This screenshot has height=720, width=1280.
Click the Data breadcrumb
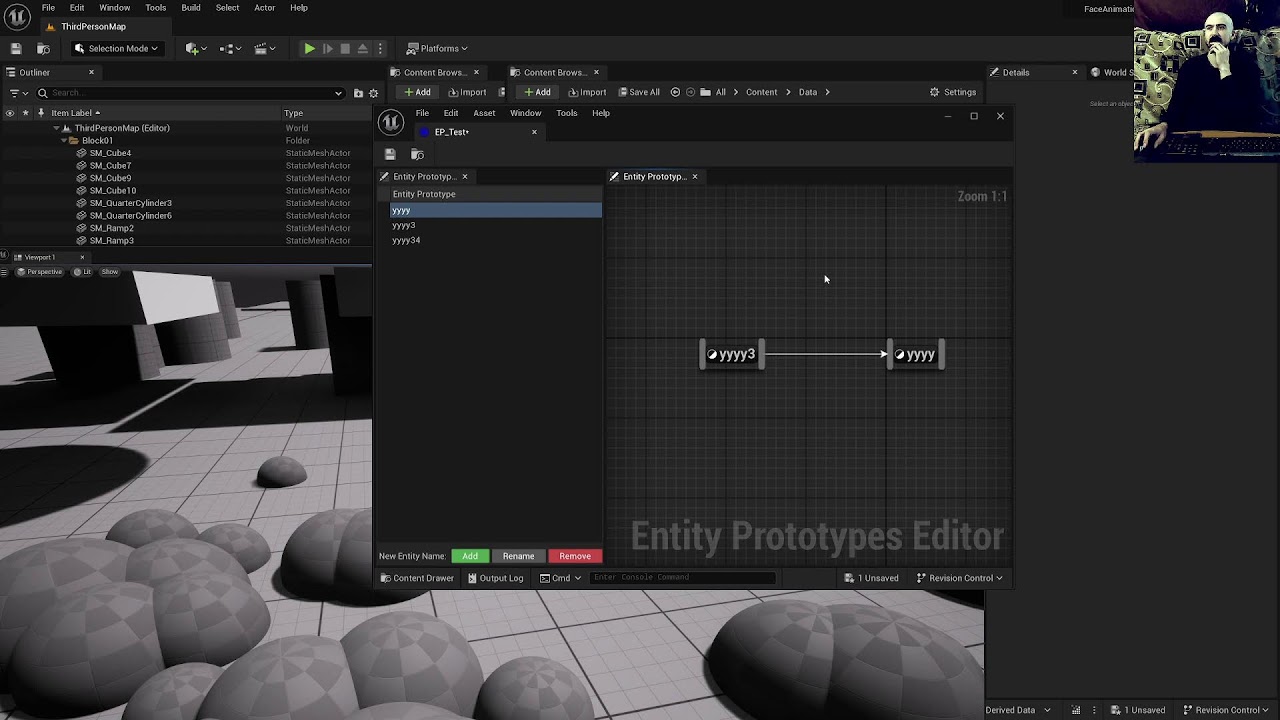808,92
